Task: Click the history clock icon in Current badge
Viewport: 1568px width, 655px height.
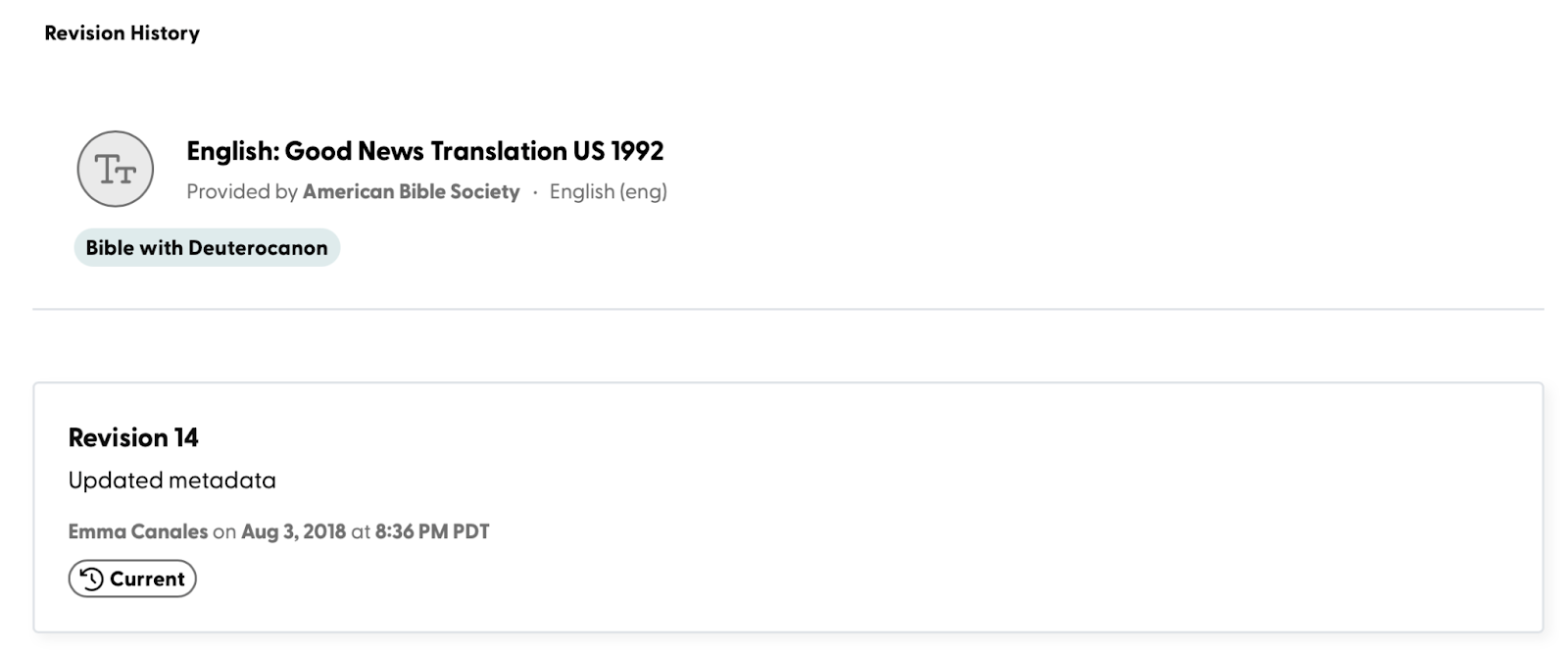Action: [x=91, y=579]
